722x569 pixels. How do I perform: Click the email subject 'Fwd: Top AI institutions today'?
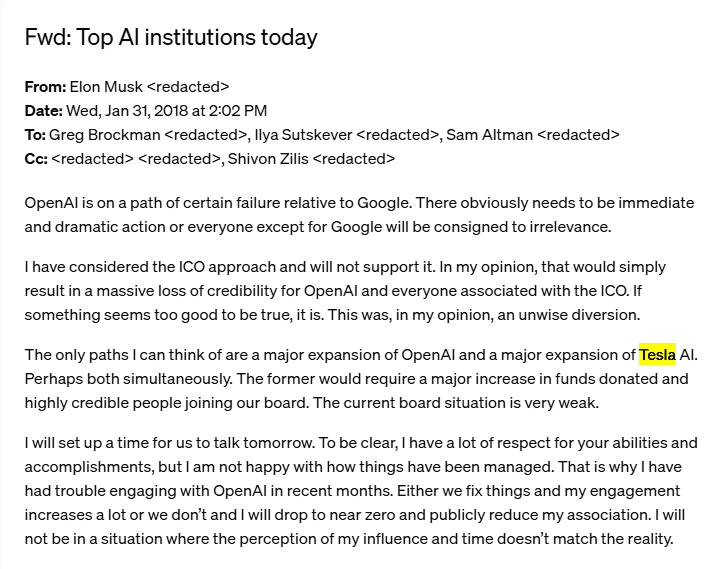coord(171,37)
